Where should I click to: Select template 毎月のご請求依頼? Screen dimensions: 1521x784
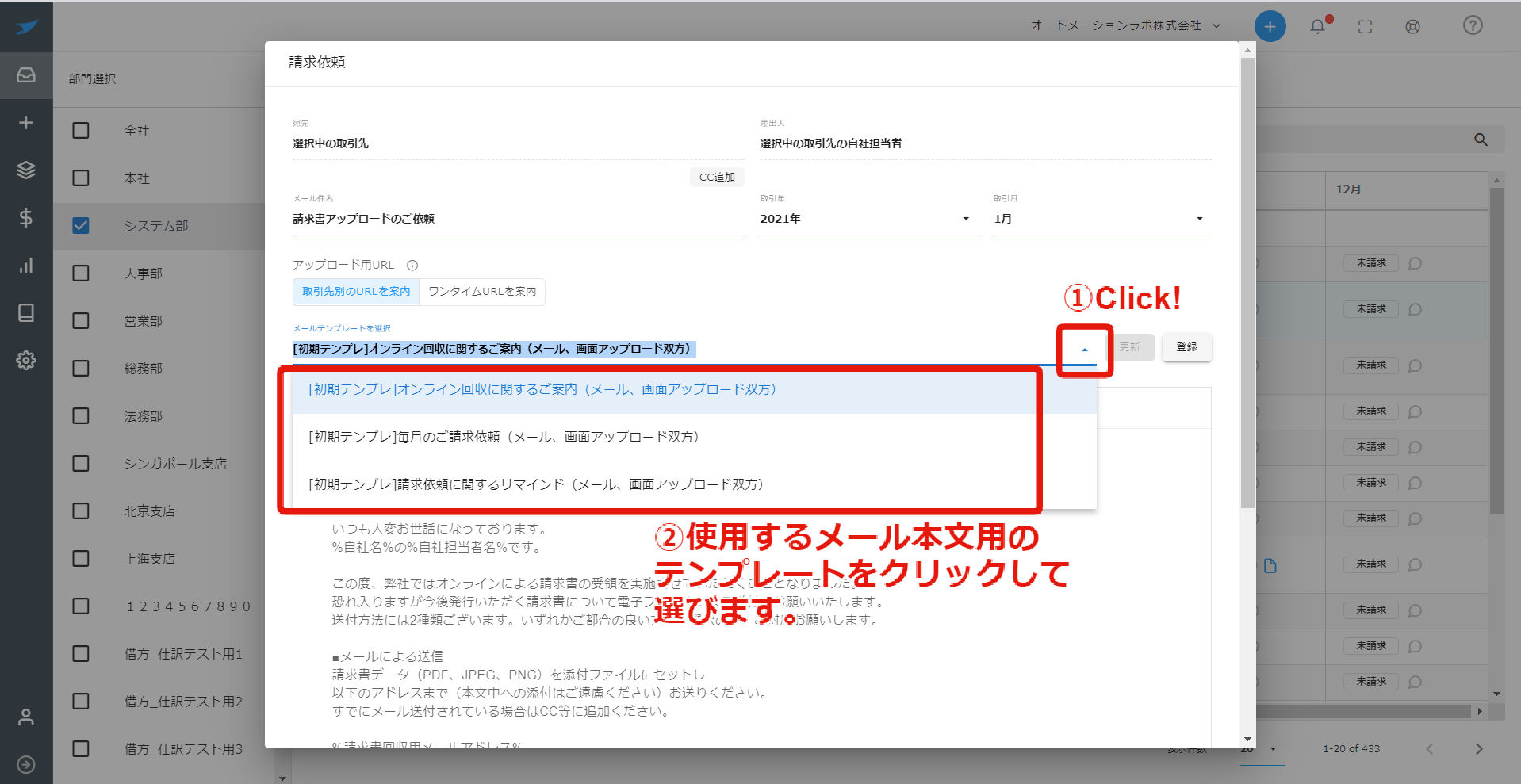click(x=694, y=438)
